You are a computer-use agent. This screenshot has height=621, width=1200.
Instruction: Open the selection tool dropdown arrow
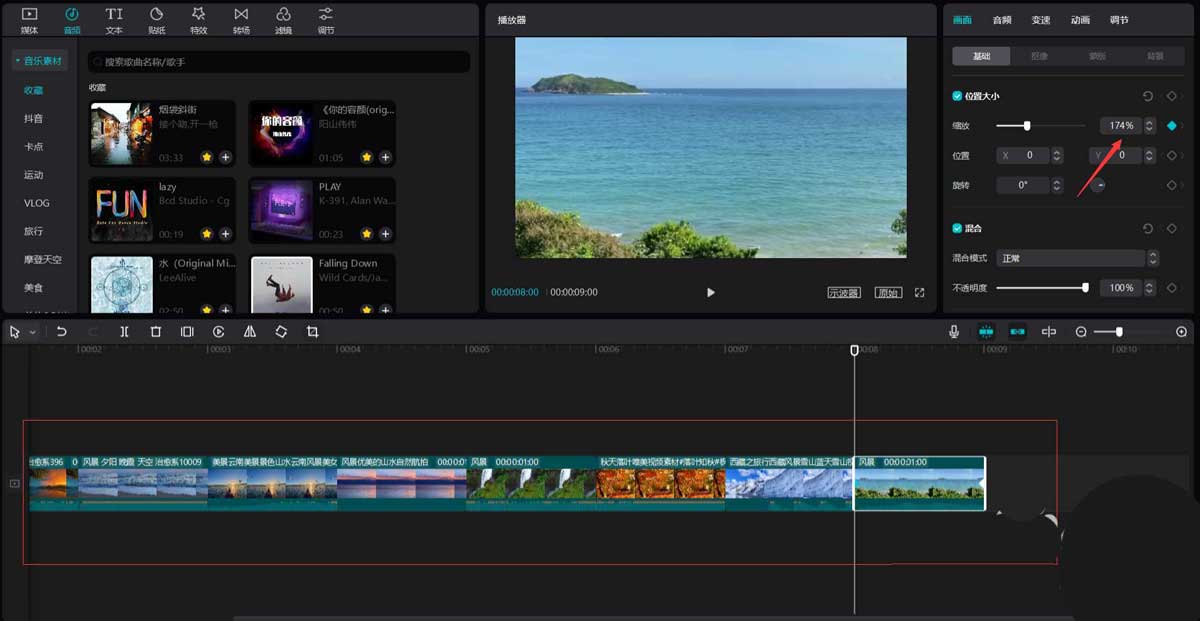(33, 332)
